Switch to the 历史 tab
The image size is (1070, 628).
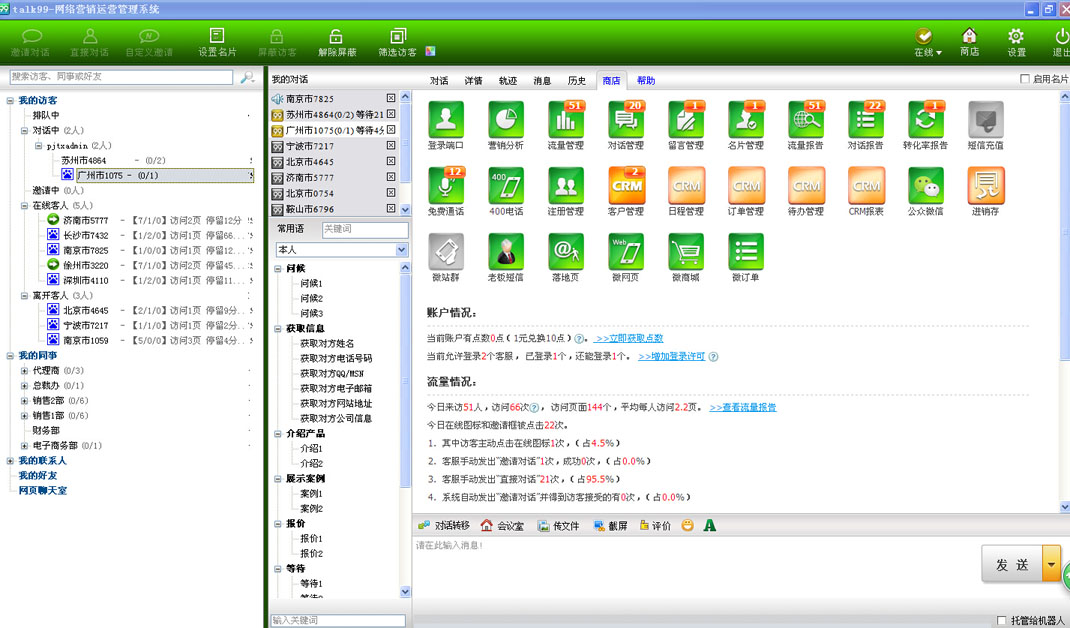click(x=577, y=81)
